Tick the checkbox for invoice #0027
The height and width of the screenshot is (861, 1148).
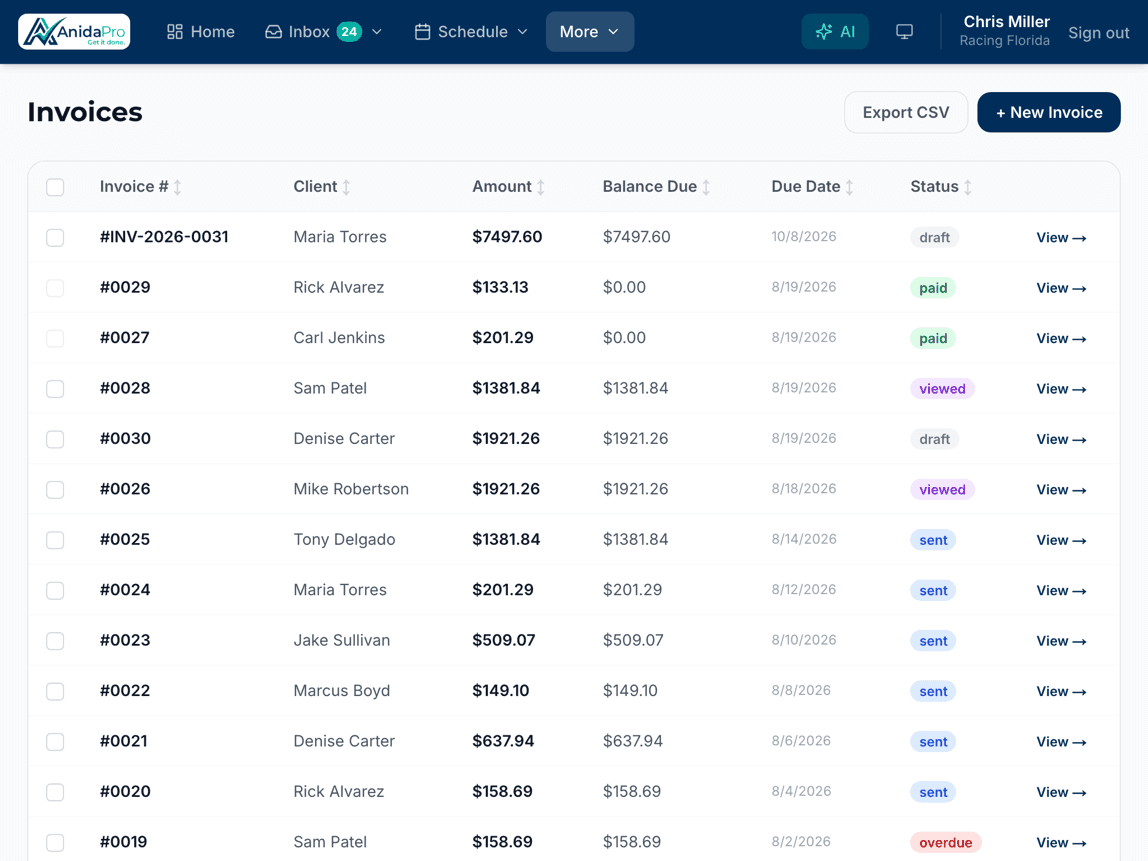click(55, 338)
